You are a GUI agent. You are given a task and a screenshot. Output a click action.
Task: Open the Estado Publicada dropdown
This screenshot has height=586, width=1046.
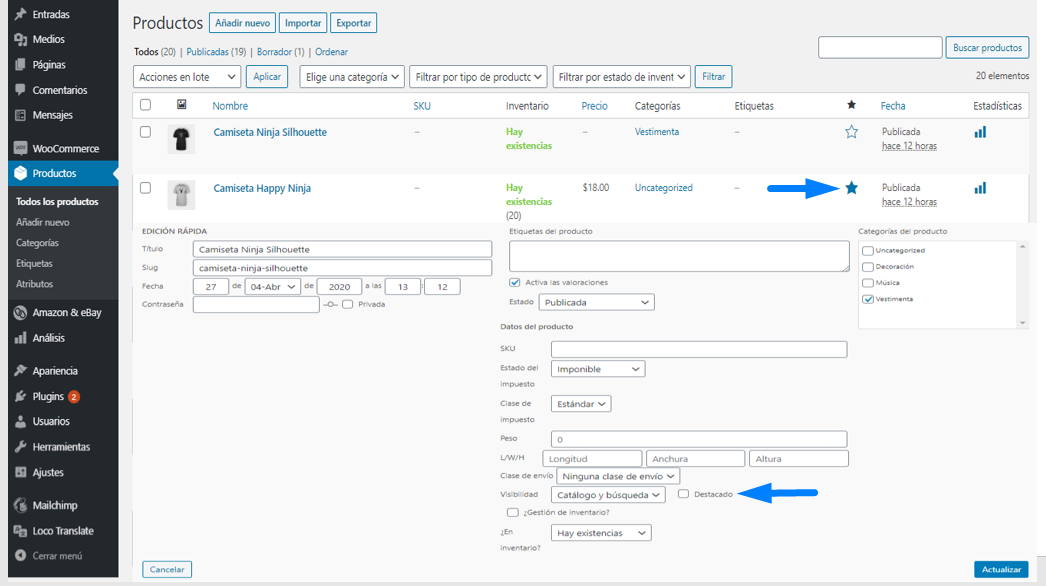596,302
